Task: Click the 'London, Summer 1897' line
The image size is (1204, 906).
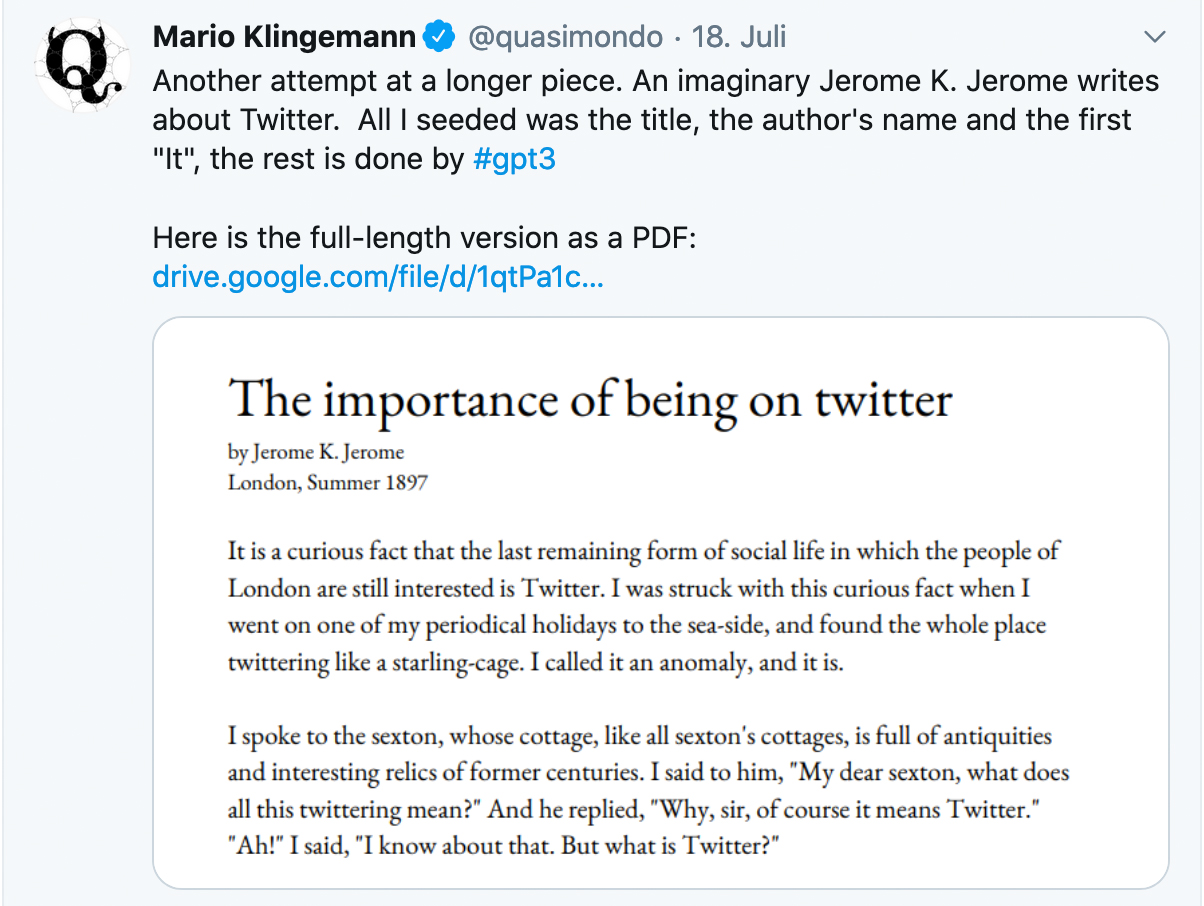Action: 328,482
